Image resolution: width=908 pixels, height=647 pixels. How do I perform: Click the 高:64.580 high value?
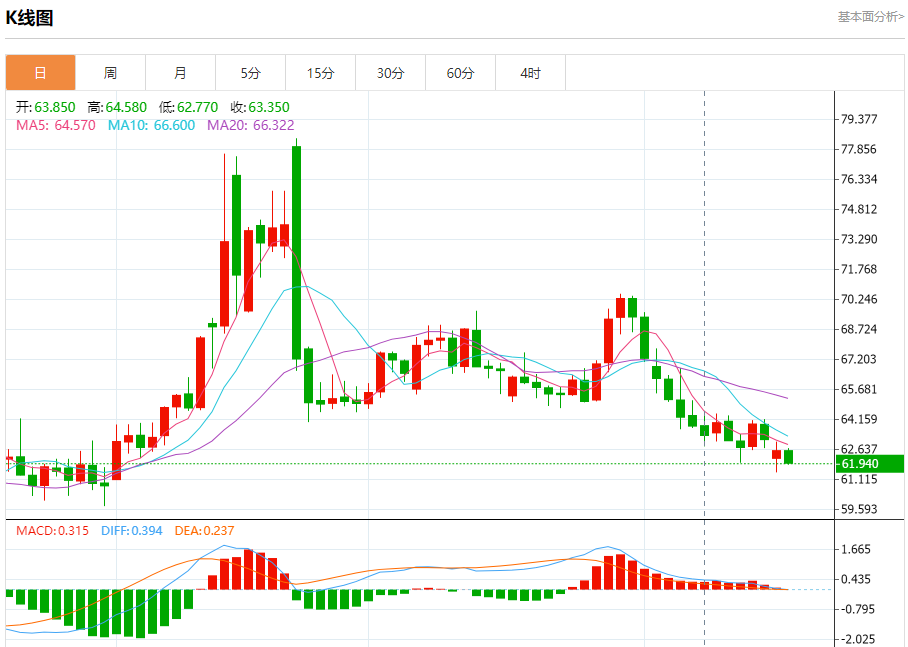click(x=117, y=107)
